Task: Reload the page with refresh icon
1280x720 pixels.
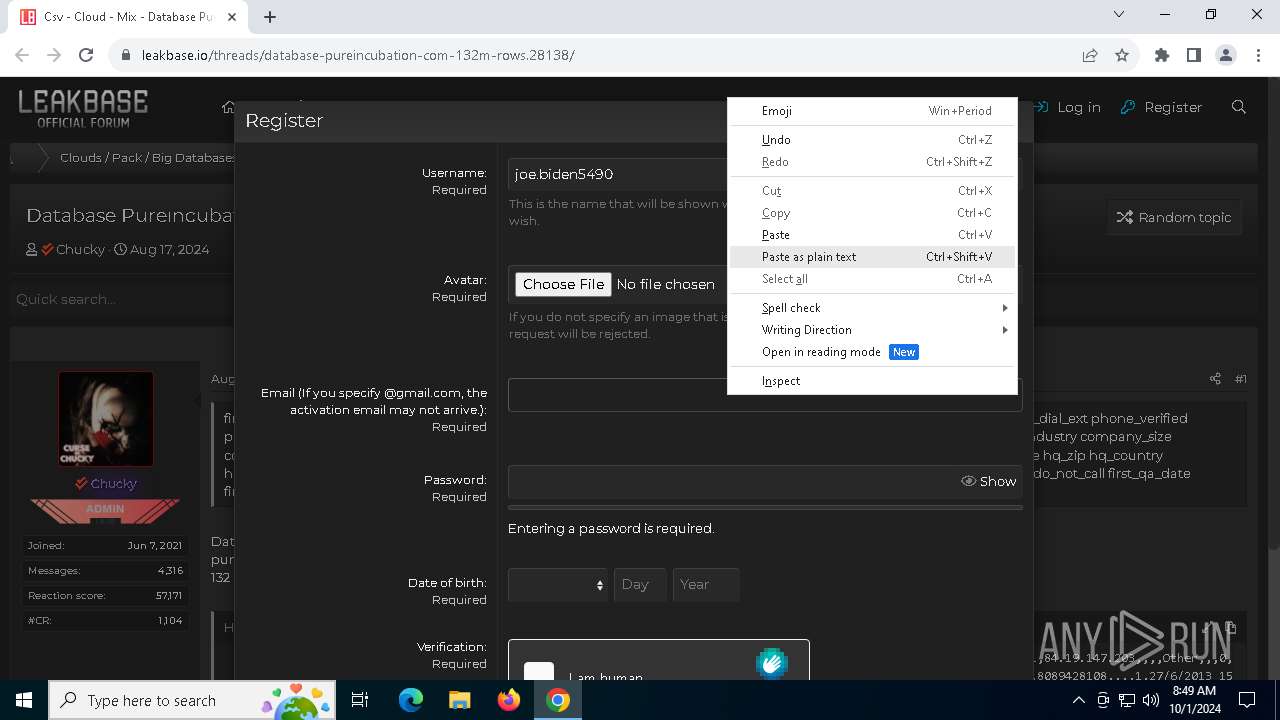Action: 86,55
